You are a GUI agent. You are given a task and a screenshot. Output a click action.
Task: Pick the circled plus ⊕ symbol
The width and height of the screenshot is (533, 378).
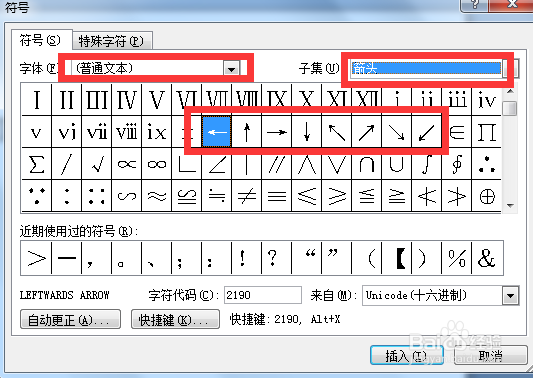coord(486,196)
